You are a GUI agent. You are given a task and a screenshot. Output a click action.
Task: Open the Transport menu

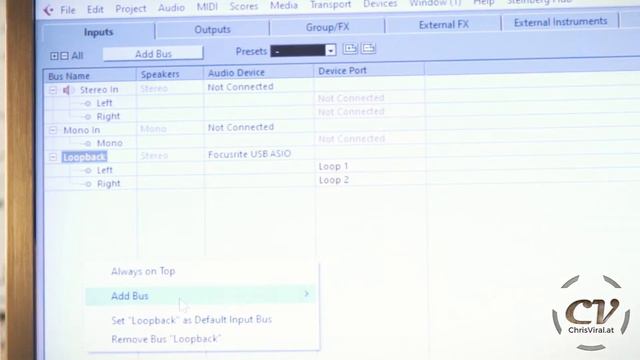point(331,4)
